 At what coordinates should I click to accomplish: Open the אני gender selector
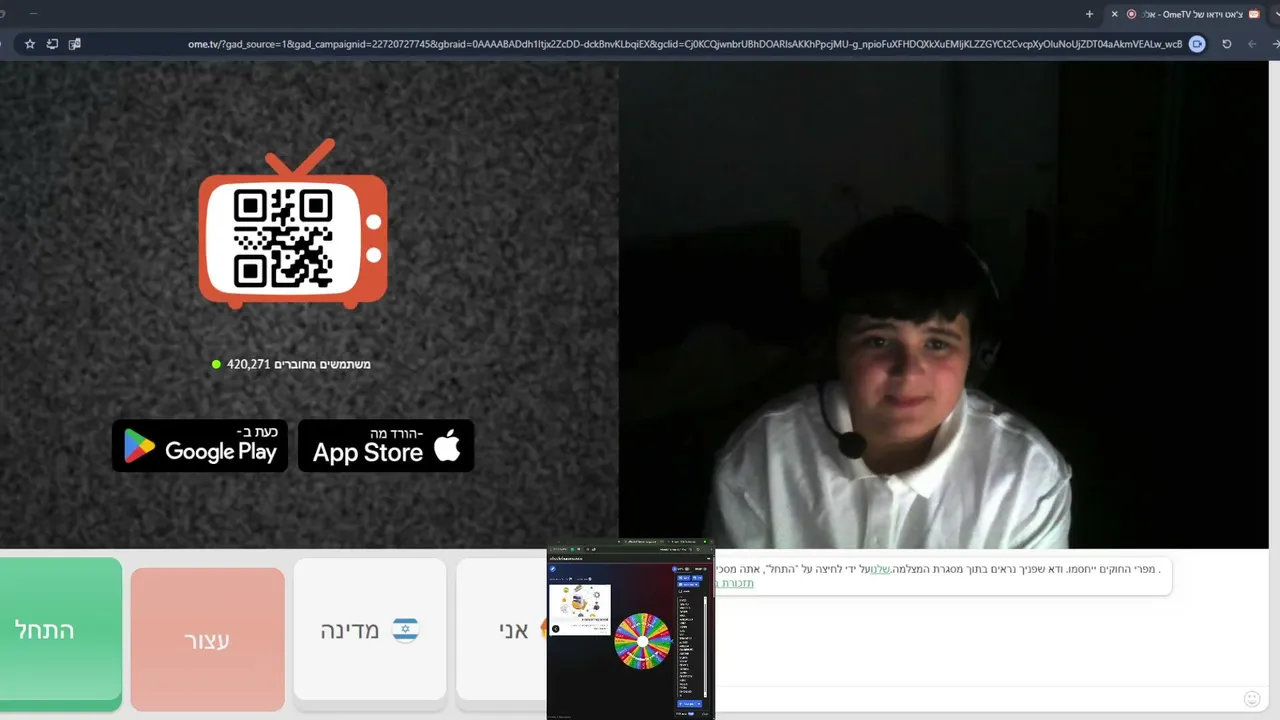(x=502, y=630)
